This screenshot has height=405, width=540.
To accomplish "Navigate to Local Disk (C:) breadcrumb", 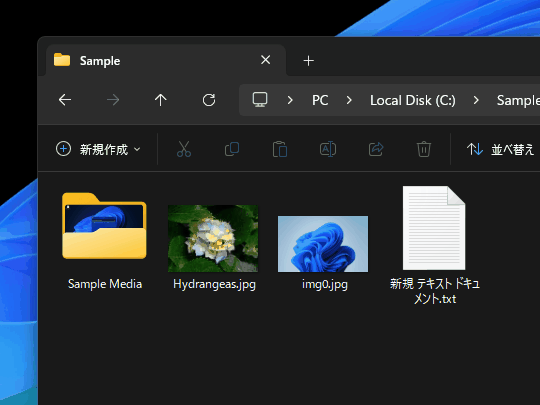I will click(413, 100).
